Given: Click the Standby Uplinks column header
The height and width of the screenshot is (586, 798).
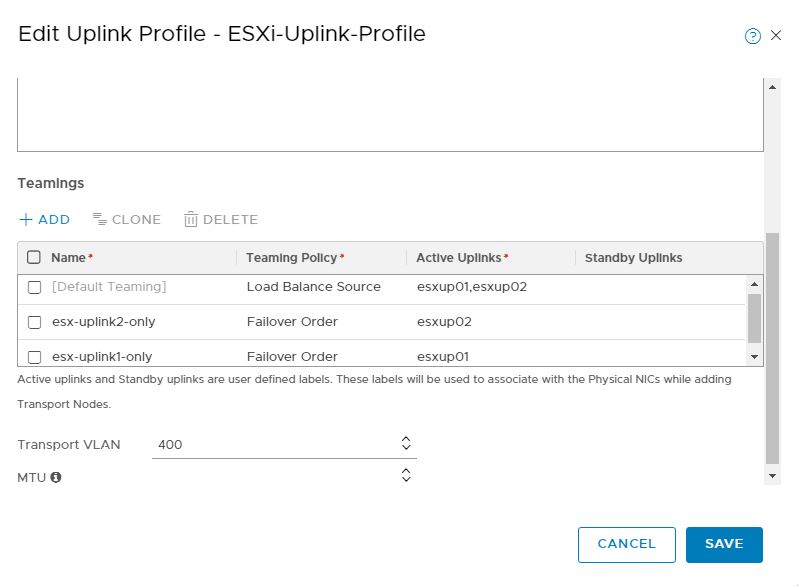Looking at the screenshot, I should tap(633, 258).
